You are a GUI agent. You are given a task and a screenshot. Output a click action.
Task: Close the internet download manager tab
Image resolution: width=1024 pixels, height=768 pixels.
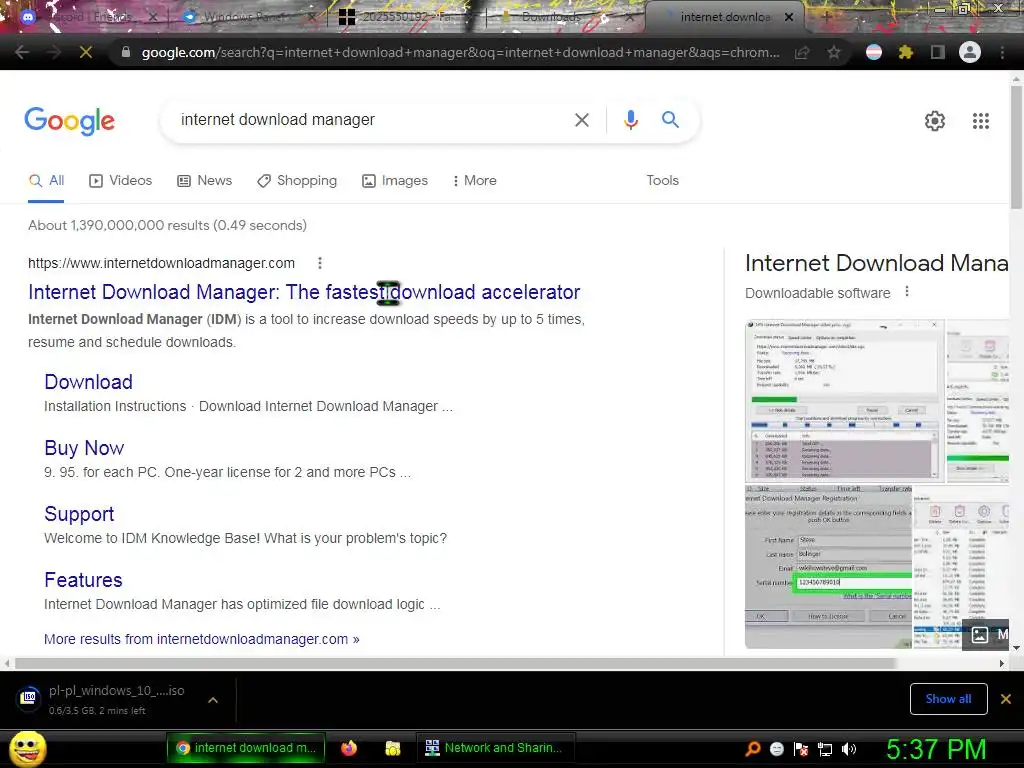coord(789,18)
